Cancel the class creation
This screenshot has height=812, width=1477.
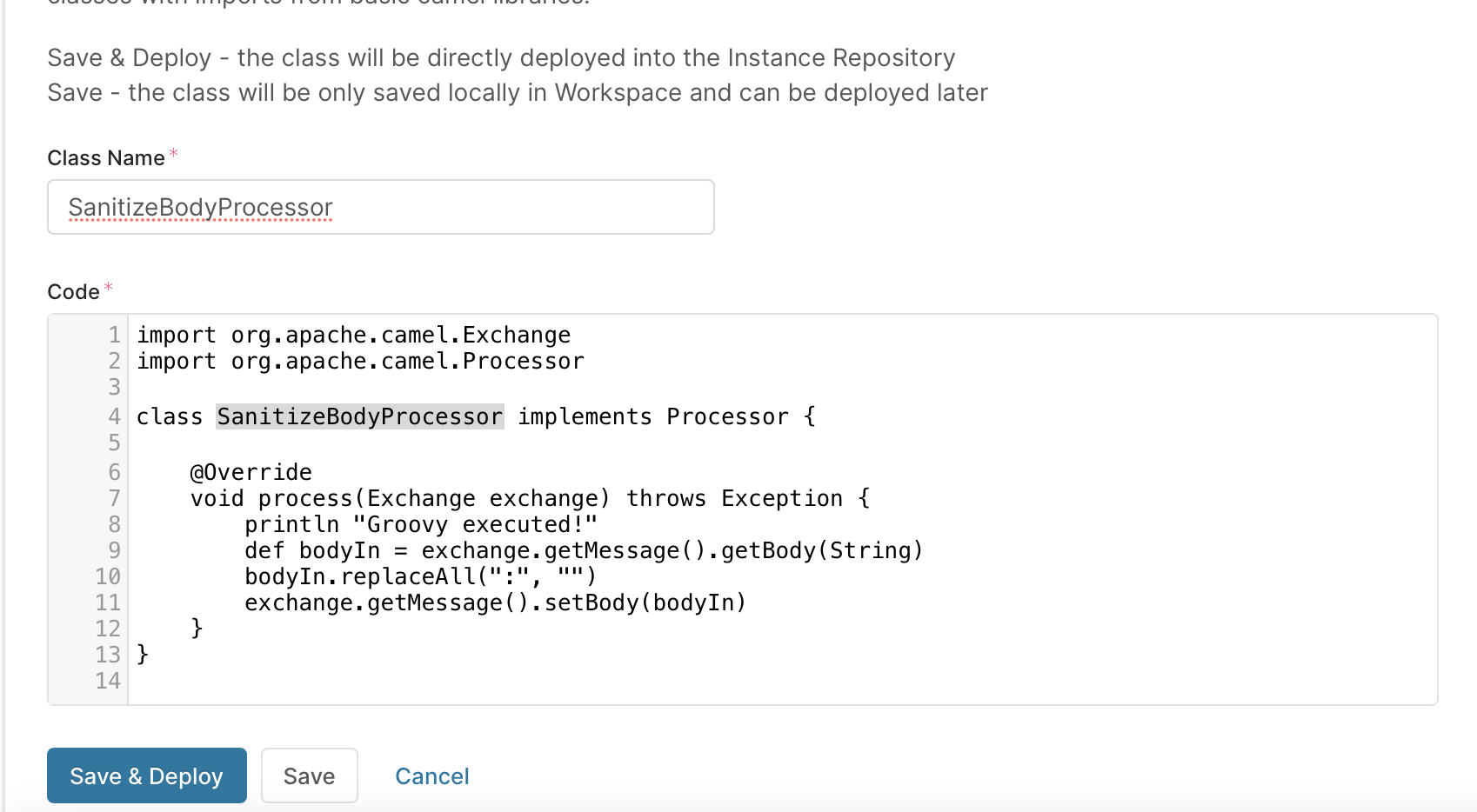431,776
